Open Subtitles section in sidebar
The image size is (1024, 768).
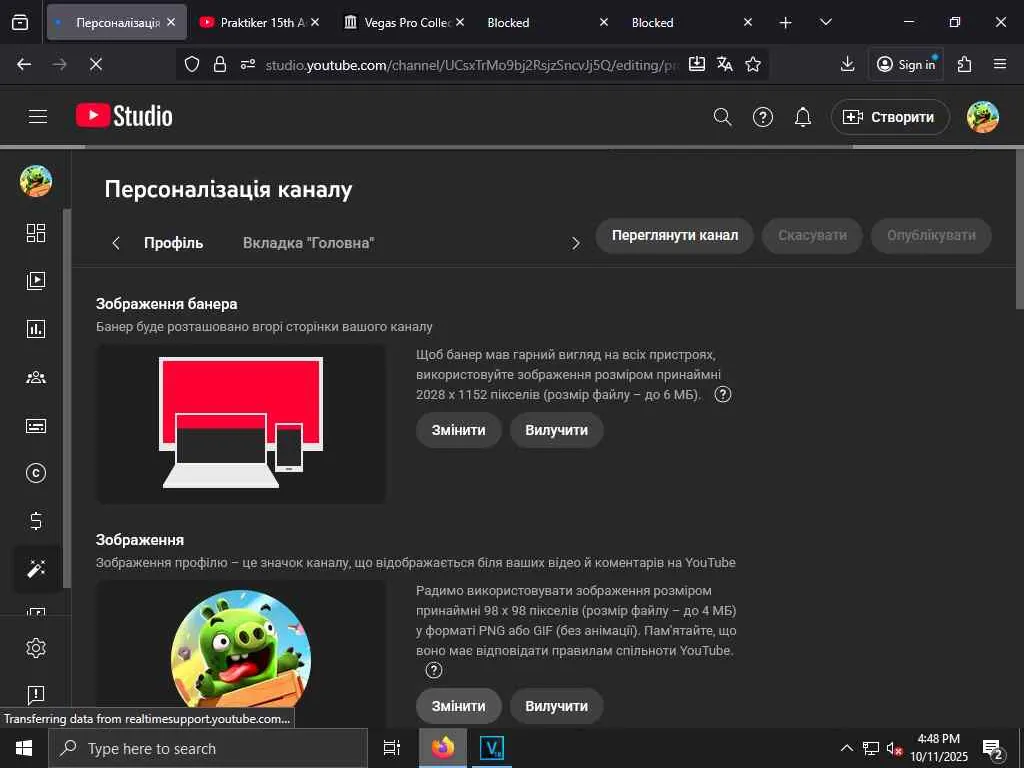(x=36, y=426)
